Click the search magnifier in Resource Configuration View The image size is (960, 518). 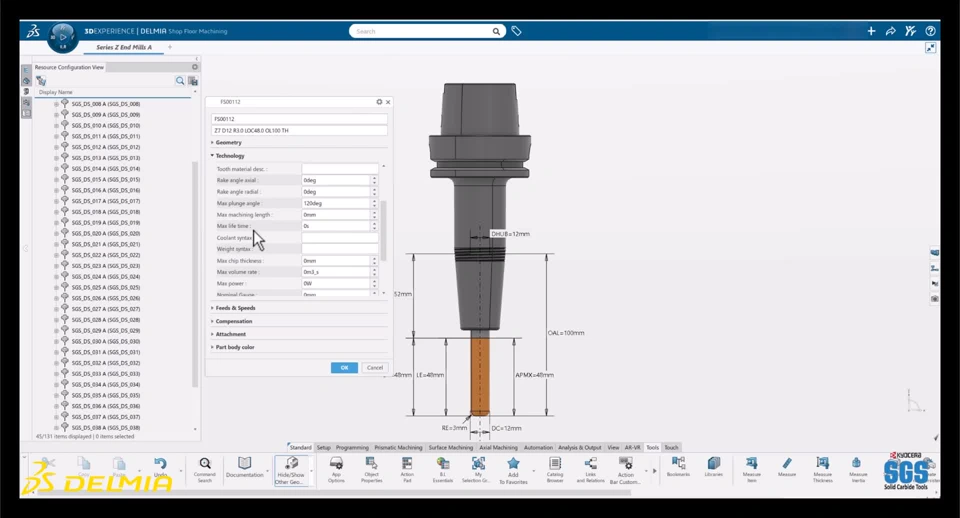click(x=180, y=81)
